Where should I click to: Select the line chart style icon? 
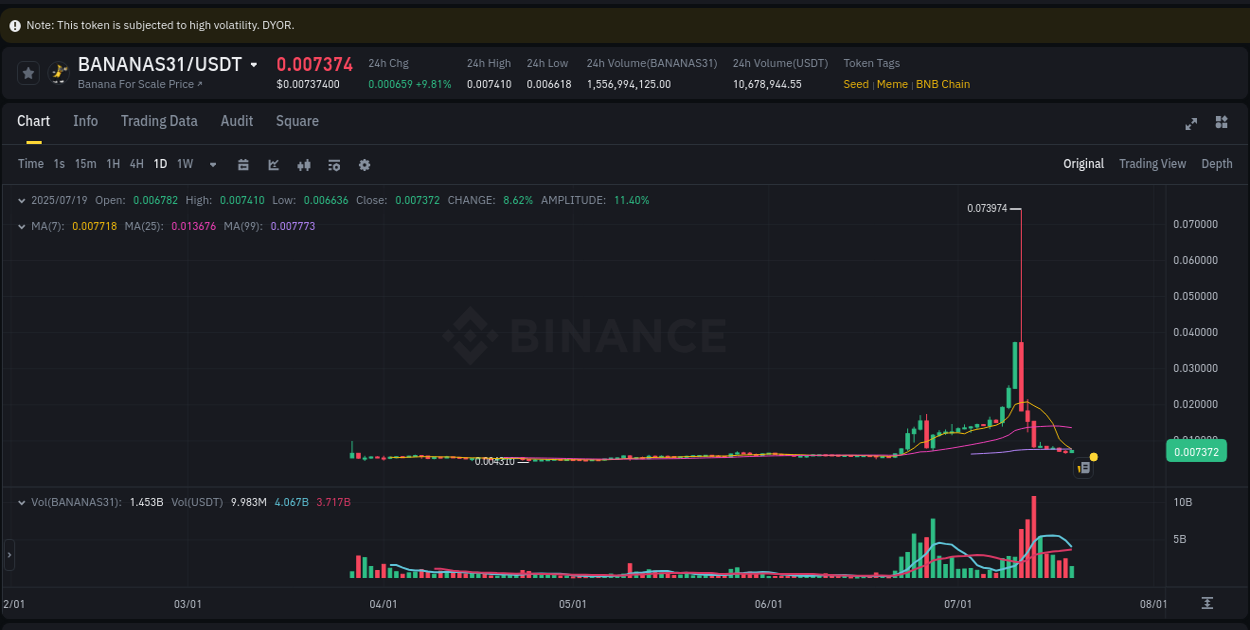pyautogui.click(x=273, y=163)
